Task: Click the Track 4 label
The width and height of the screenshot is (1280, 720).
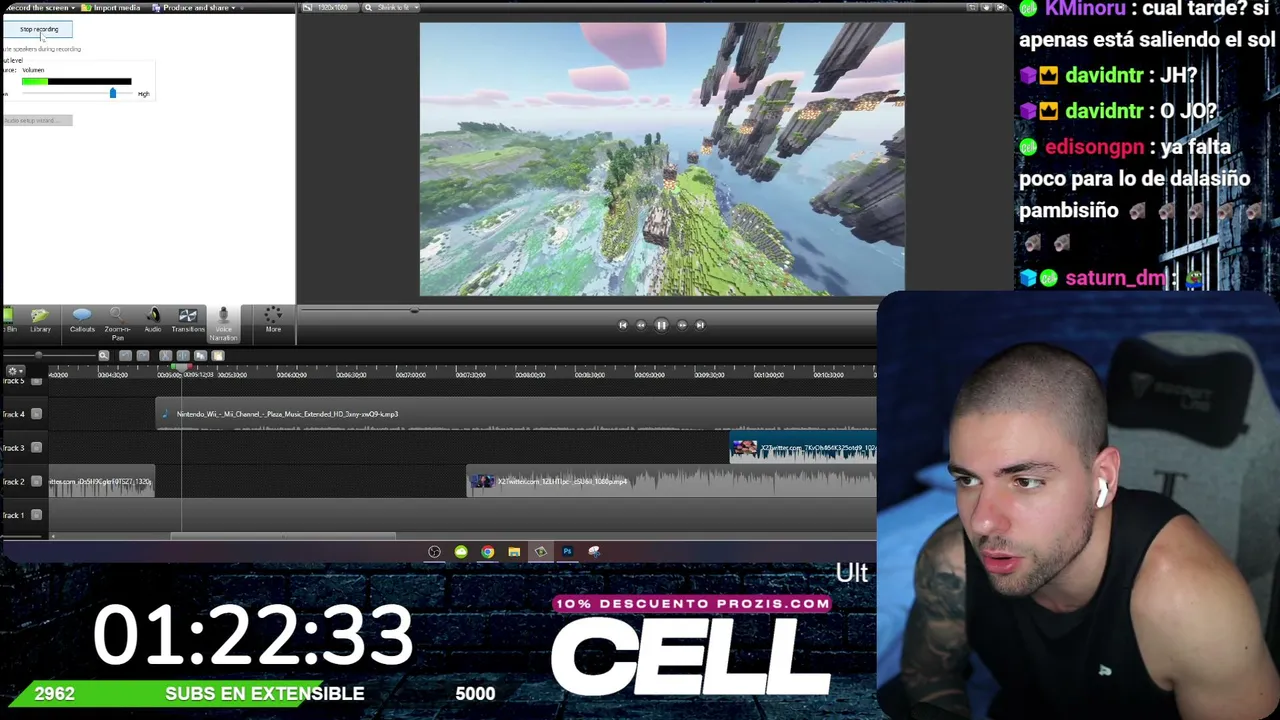Action: tap(13, 414)
